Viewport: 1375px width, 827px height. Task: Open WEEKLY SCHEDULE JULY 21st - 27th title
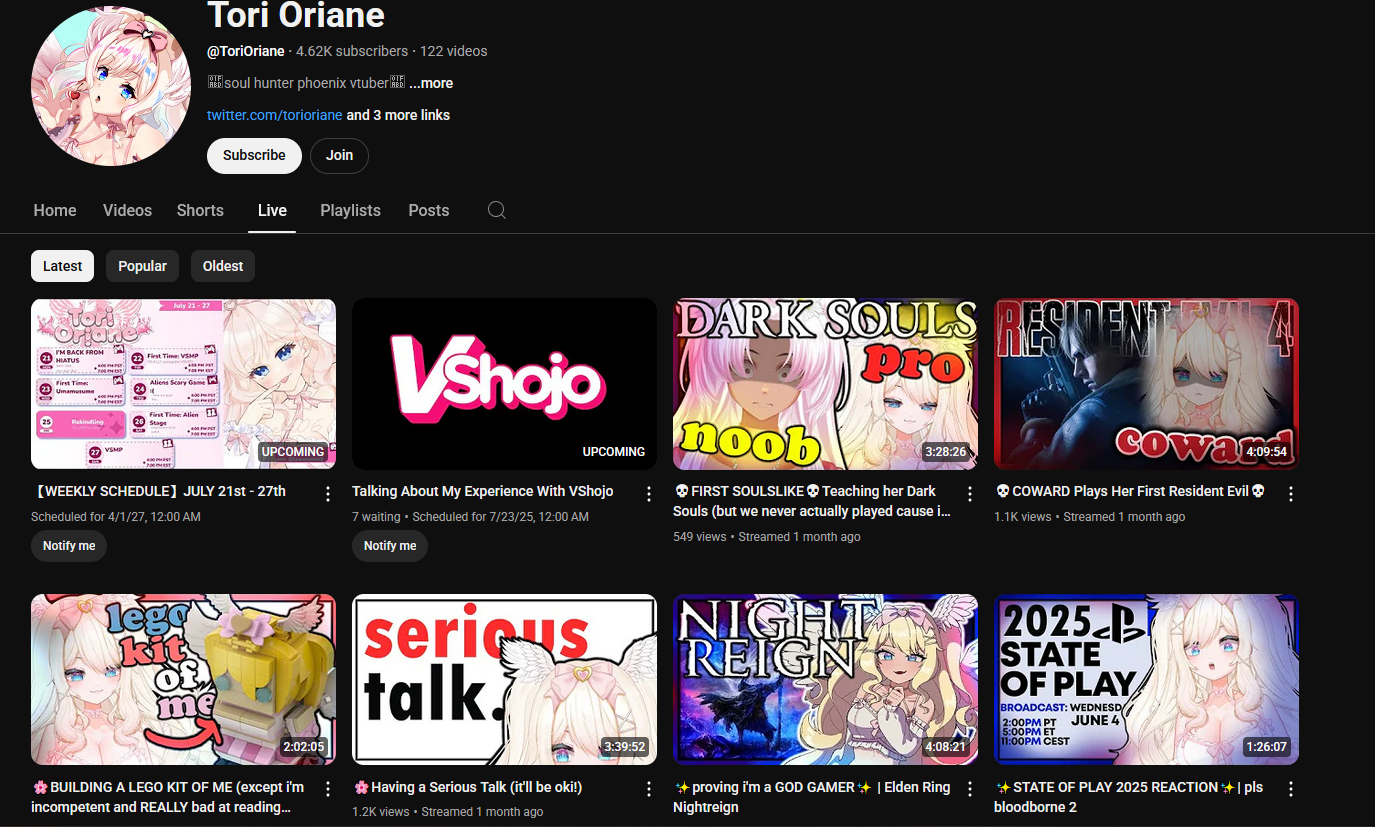click(x=158, y=491)
